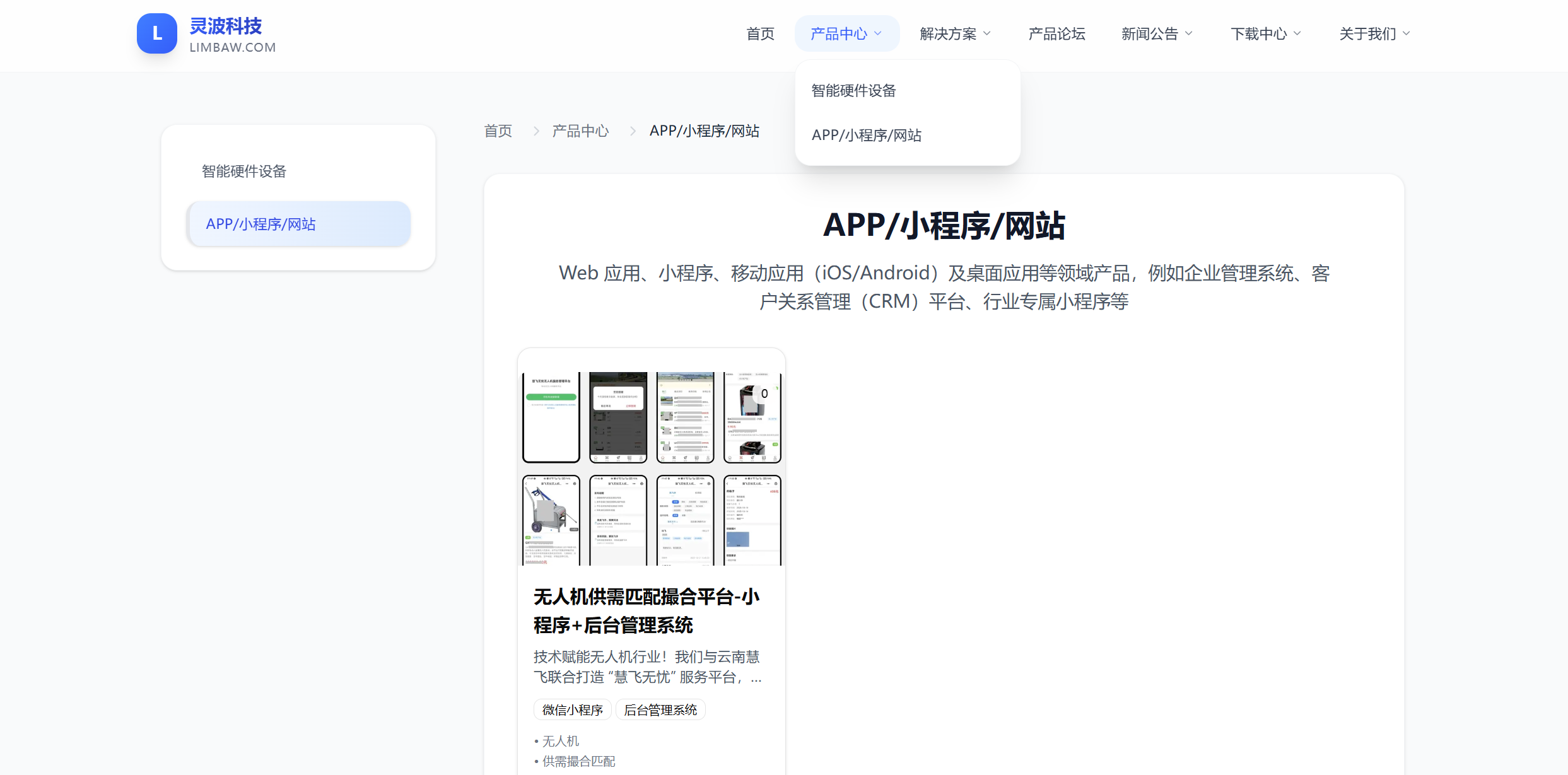Open the 首页 nav menu item
Viewport: 1568px width, 775px height.
click(760, 34)
